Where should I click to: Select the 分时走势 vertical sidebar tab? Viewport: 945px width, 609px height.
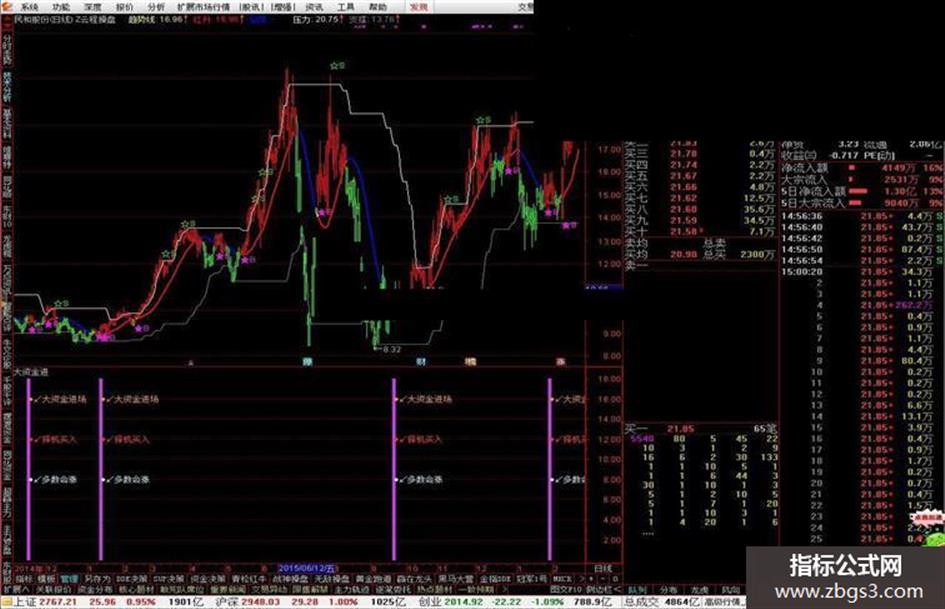(7, 50)
